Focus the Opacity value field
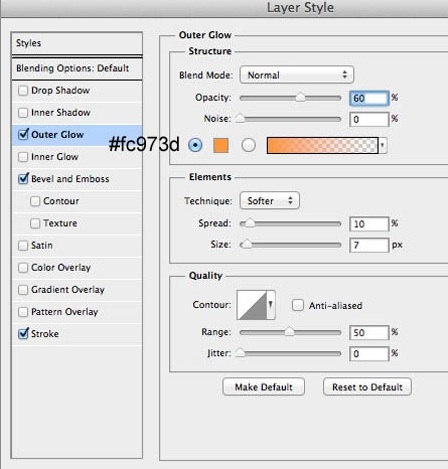This screenshot has width=448, height=469. 369,98
